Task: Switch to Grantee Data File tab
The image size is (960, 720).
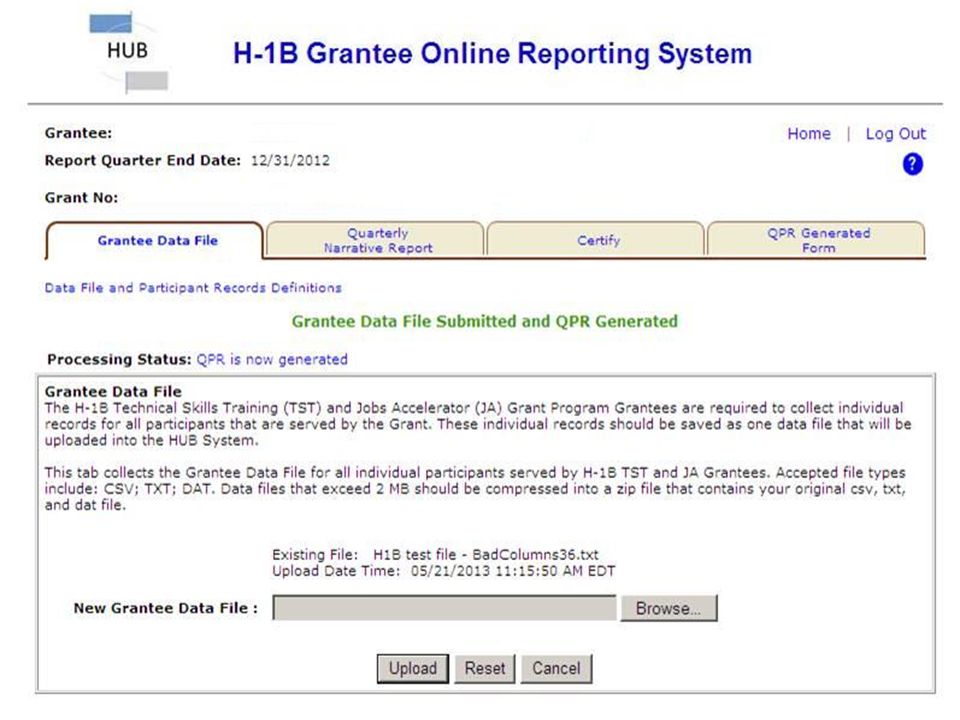Action: tap(157, 241)
